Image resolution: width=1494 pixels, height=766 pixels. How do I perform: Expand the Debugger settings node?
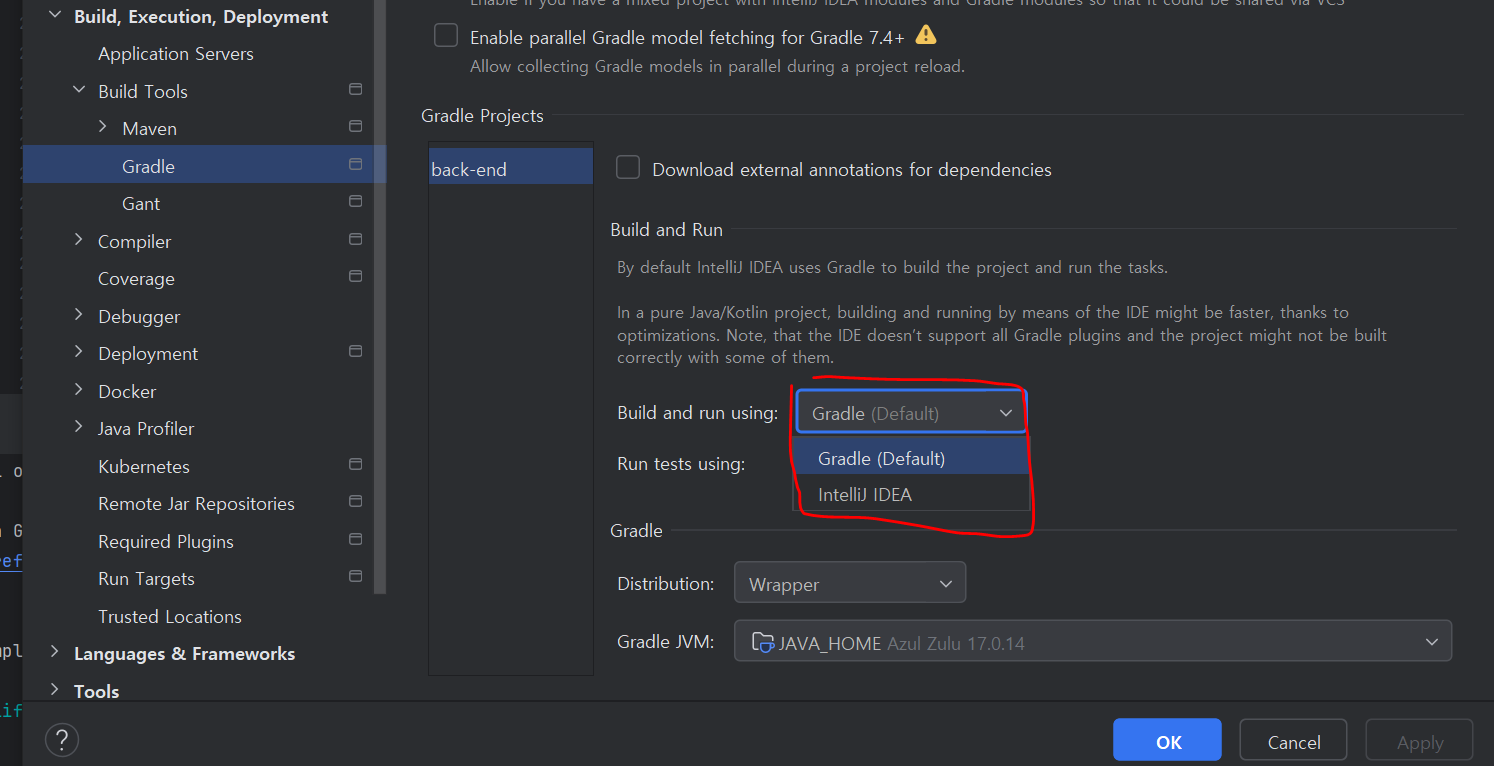click(79, 315)
